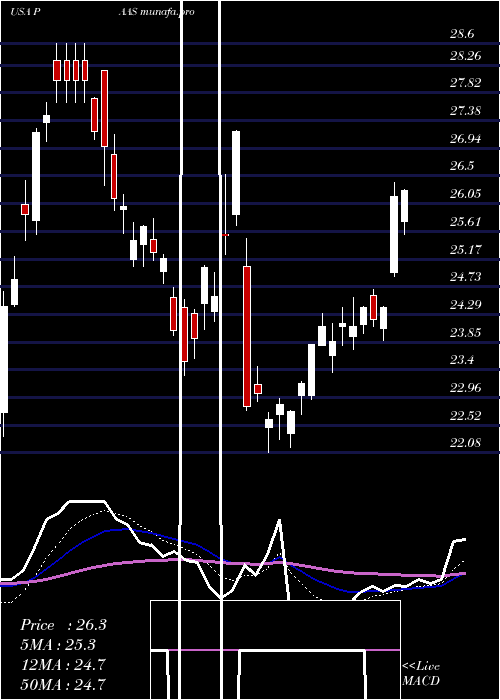Screen dimensions: 500x700
Task: Click the 23.4 price axis label
Action: (x=462, y=360)
